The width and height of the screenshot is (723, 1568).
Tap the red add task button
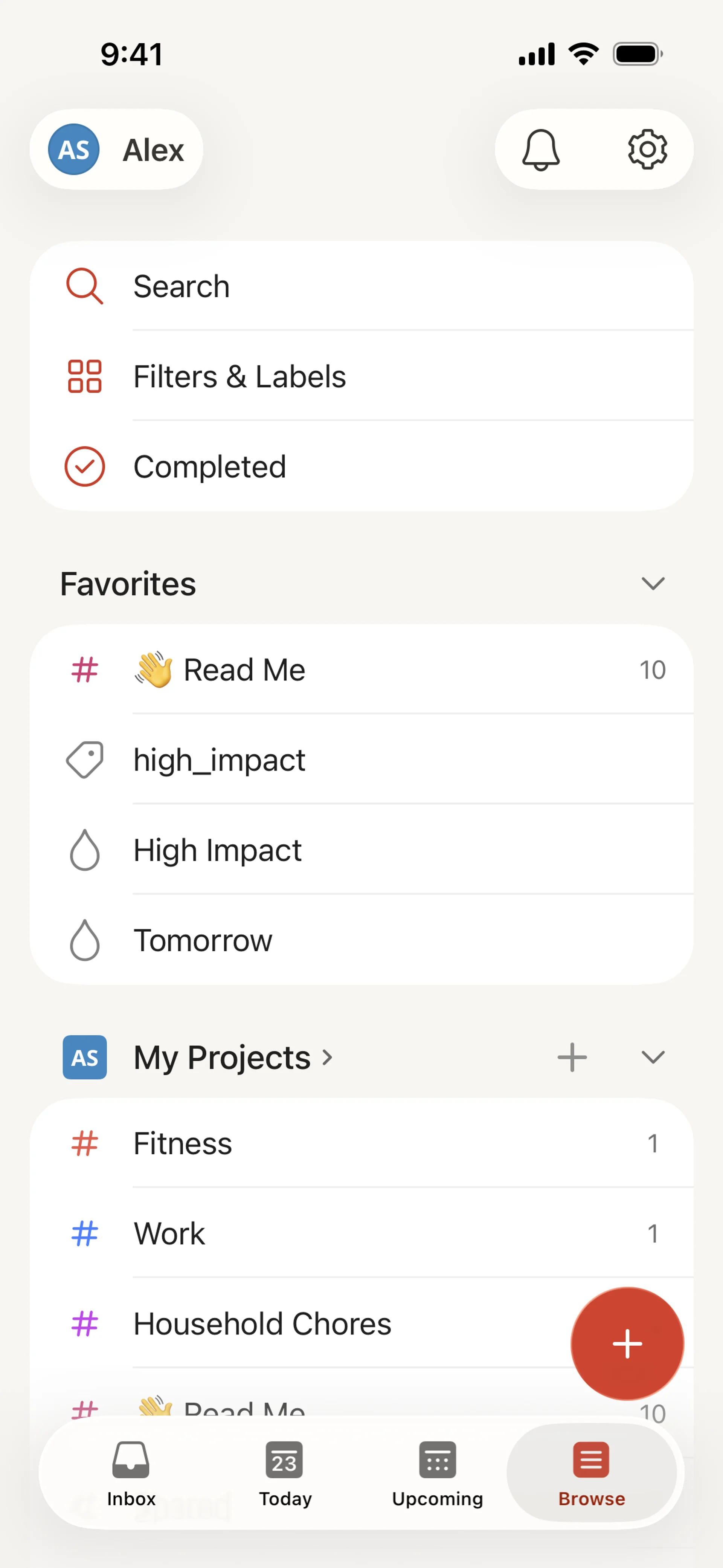[627, 1343]
